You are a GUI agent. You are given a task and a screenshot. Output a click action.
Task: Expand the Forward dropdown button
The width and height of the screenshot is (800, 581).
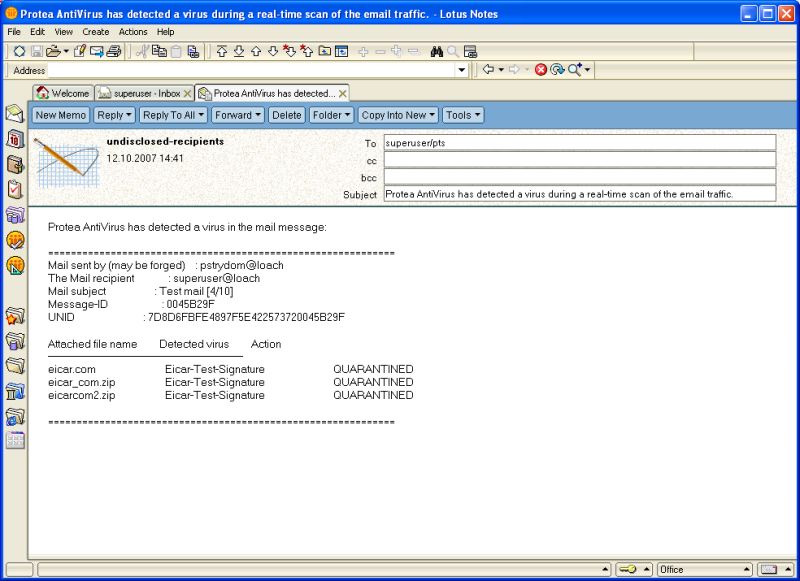(238, 115)
